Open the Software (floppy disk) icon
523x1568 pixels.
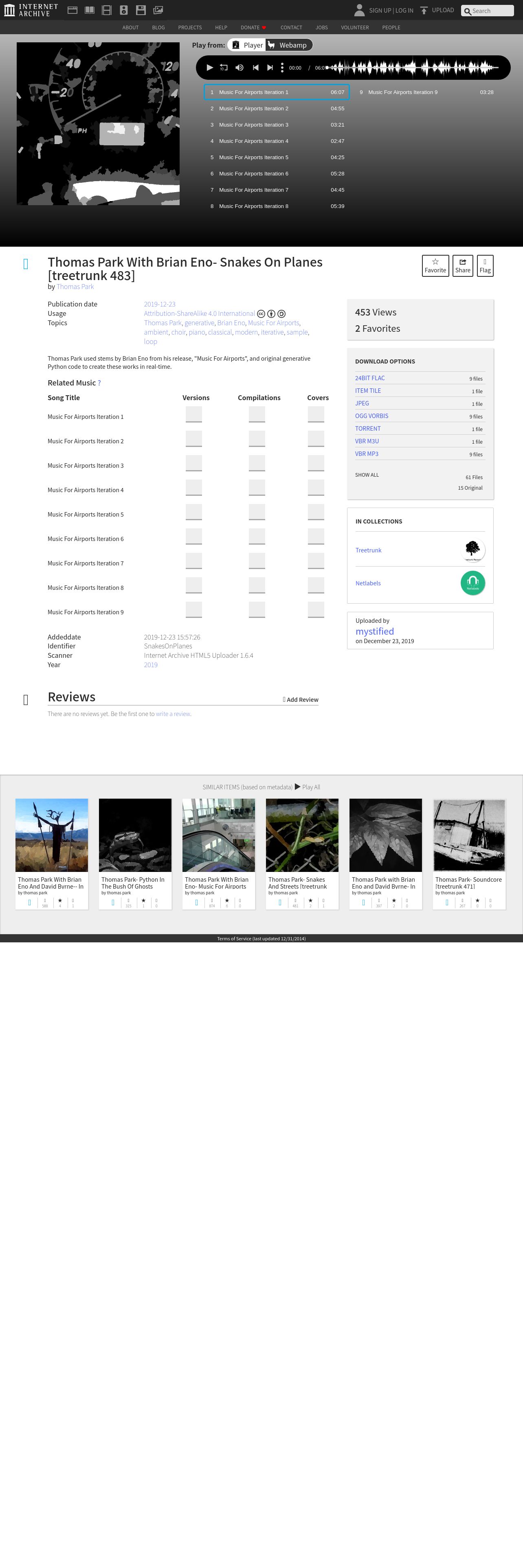[141, 10]
